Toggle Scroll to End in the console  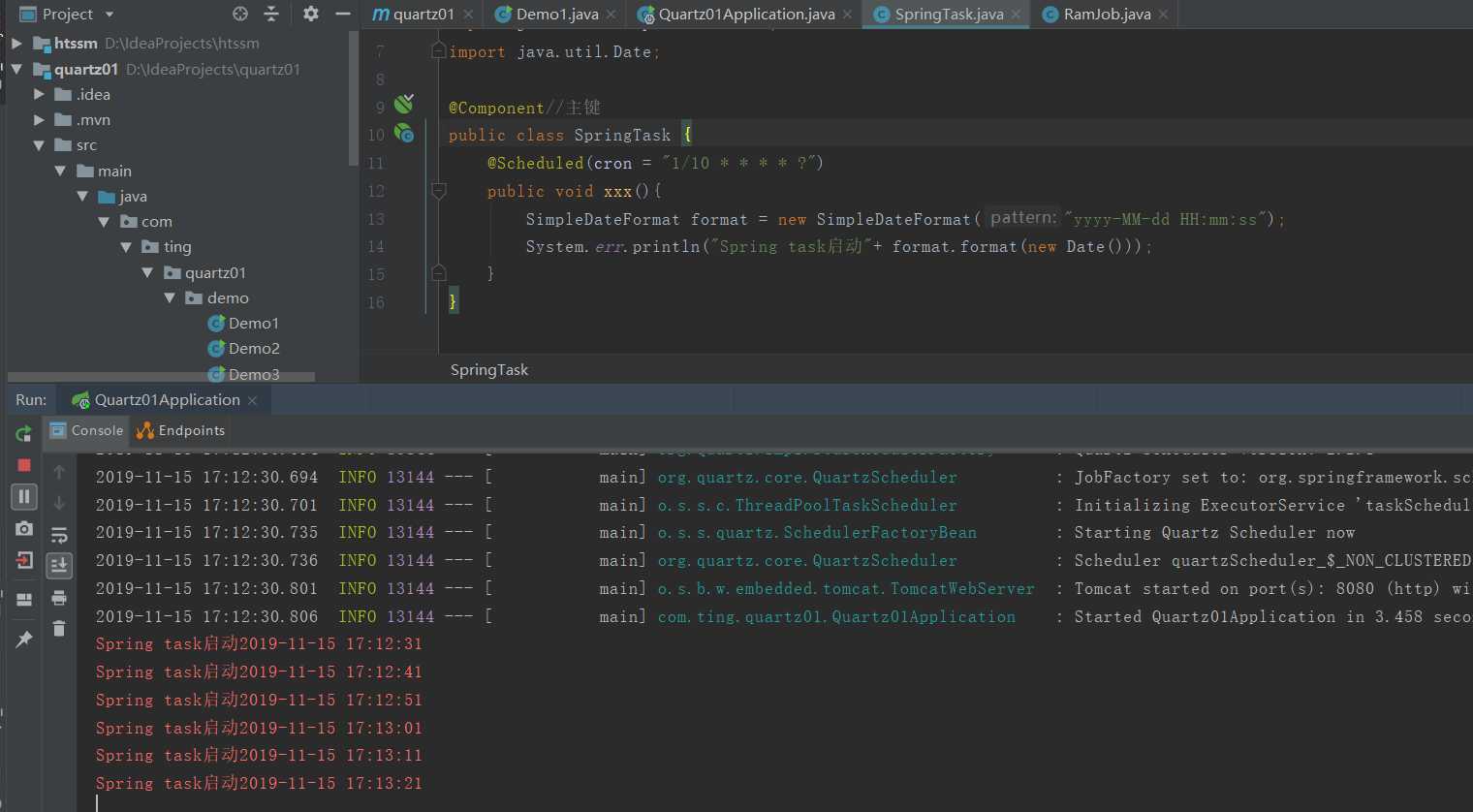coord(59,564)
